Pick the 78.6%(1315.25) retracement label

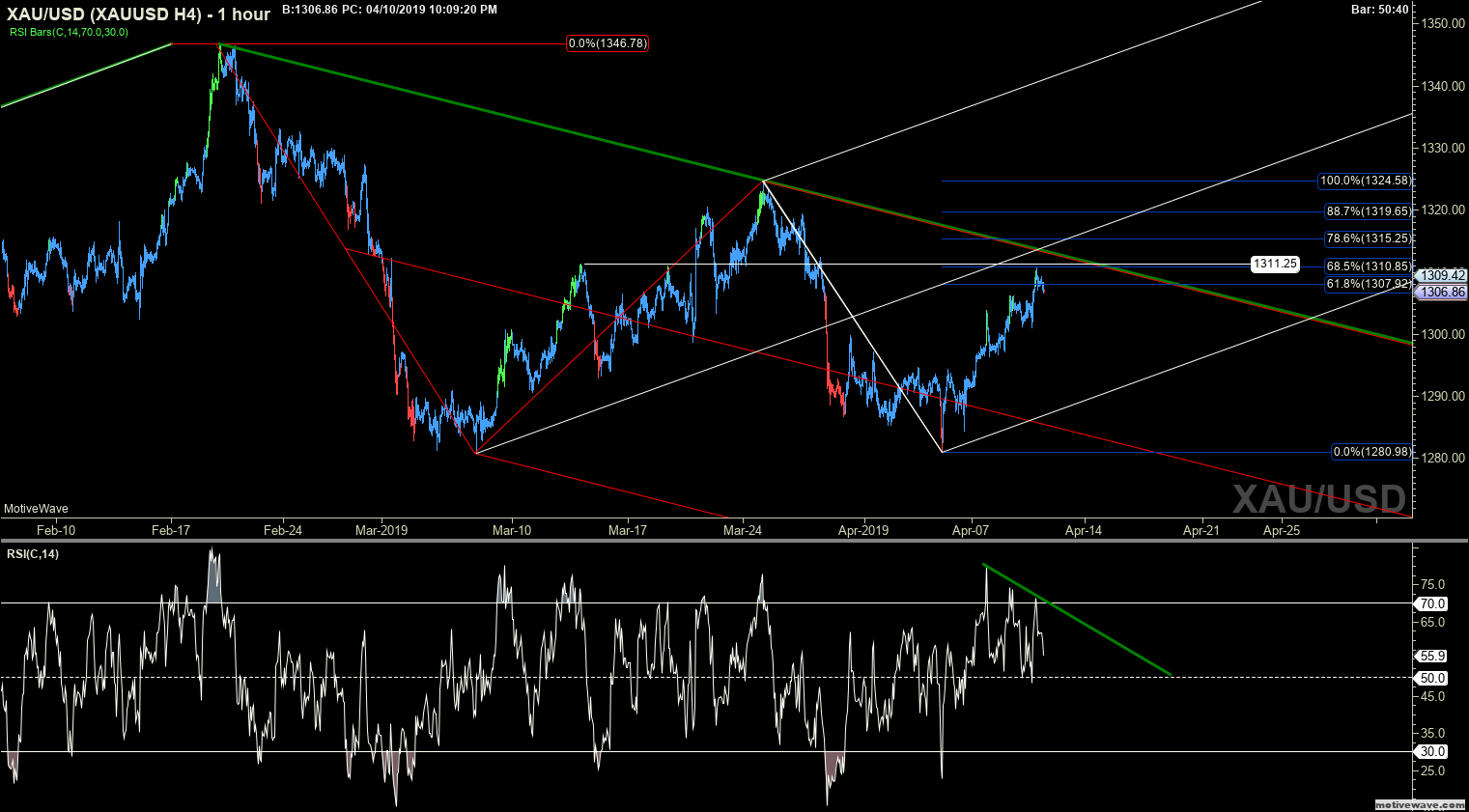(1369, 238)
